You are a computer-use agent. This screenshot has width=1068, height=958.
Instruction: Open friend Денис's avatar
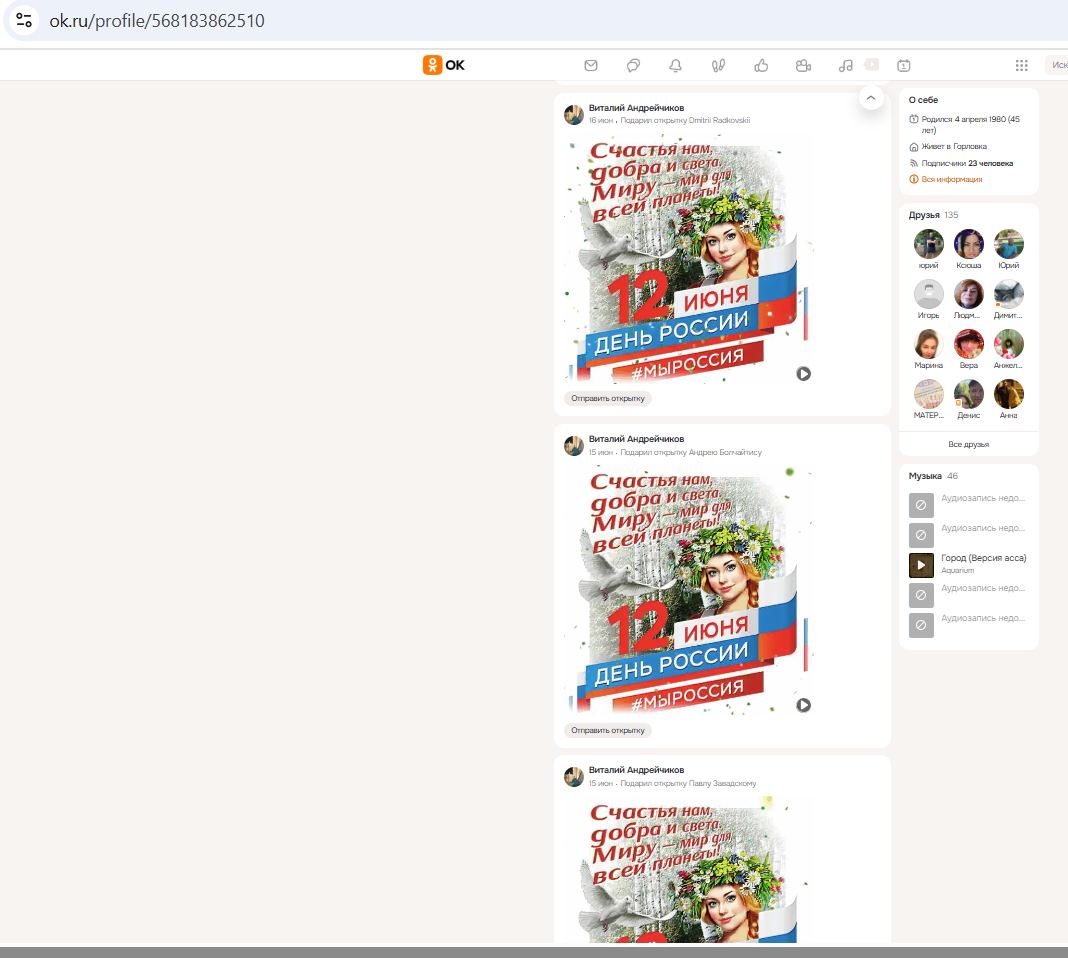pyautogui.click(x=968, y=394)
